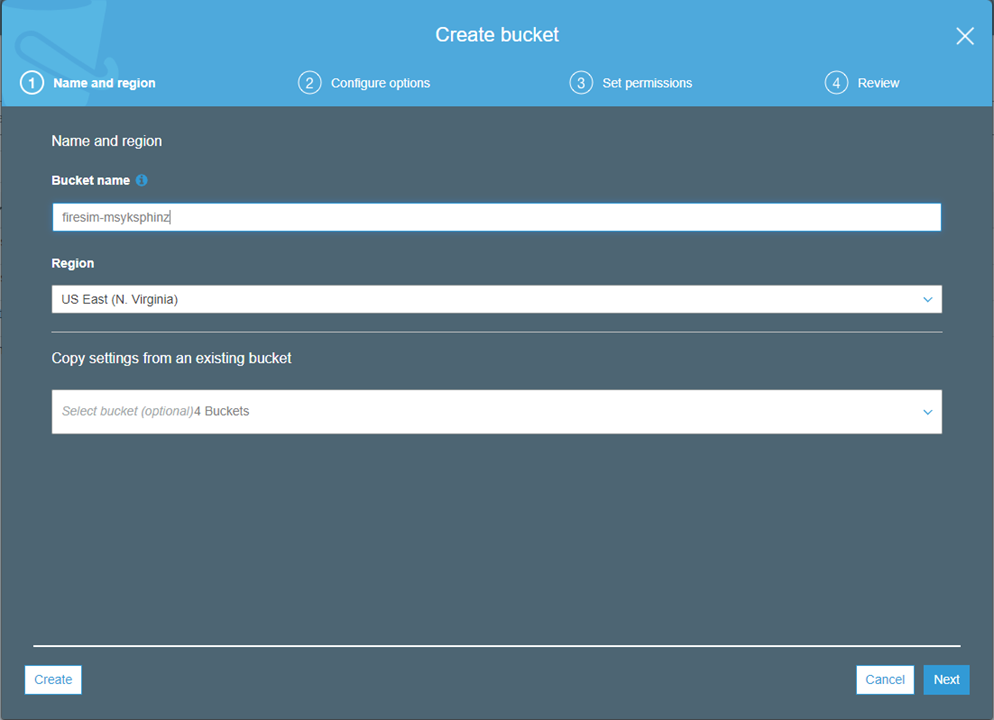Open the Select bucket (optional) dropdown

(496, 412)
